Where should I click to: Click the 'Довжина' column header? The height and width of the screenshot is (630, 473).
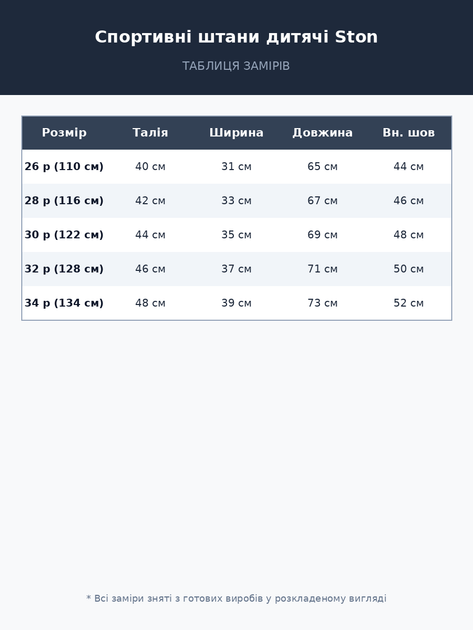[322, 133]
